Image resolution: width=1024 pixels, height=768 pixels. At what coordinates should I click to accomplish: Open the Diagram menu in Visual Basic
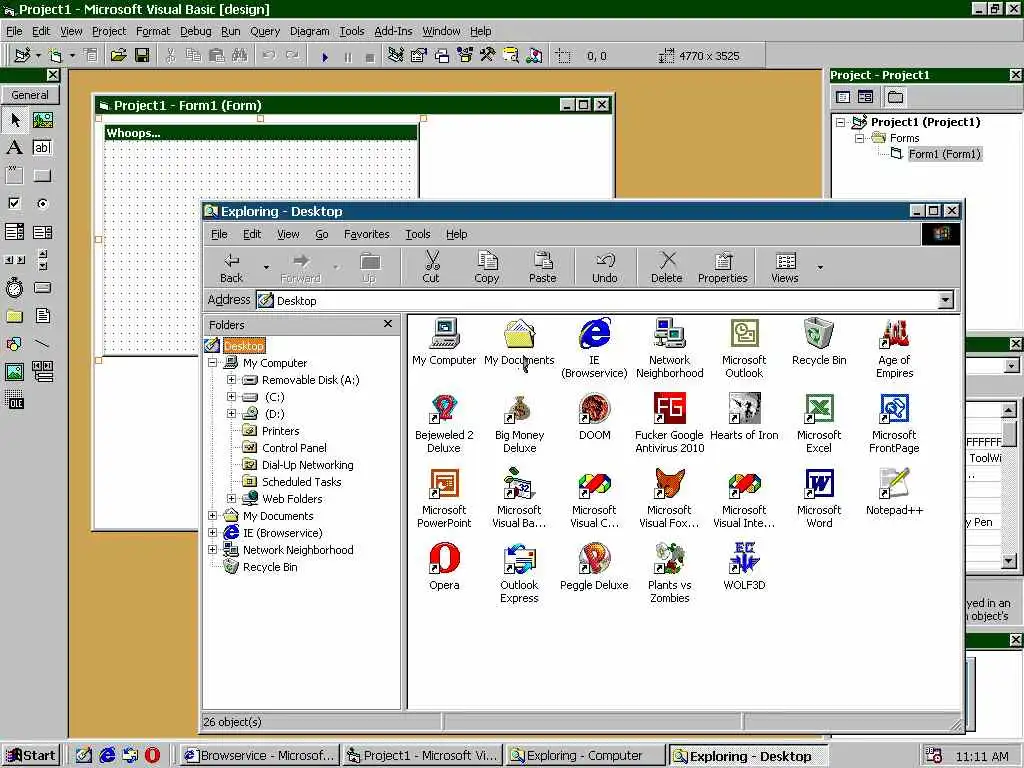tap(310, 31)
